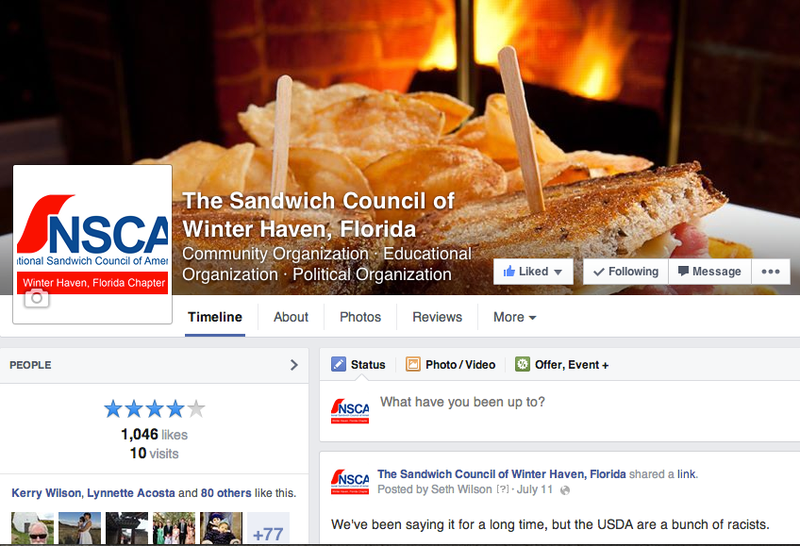
Task: Click the 80 others link
Action: coord(226,493)
